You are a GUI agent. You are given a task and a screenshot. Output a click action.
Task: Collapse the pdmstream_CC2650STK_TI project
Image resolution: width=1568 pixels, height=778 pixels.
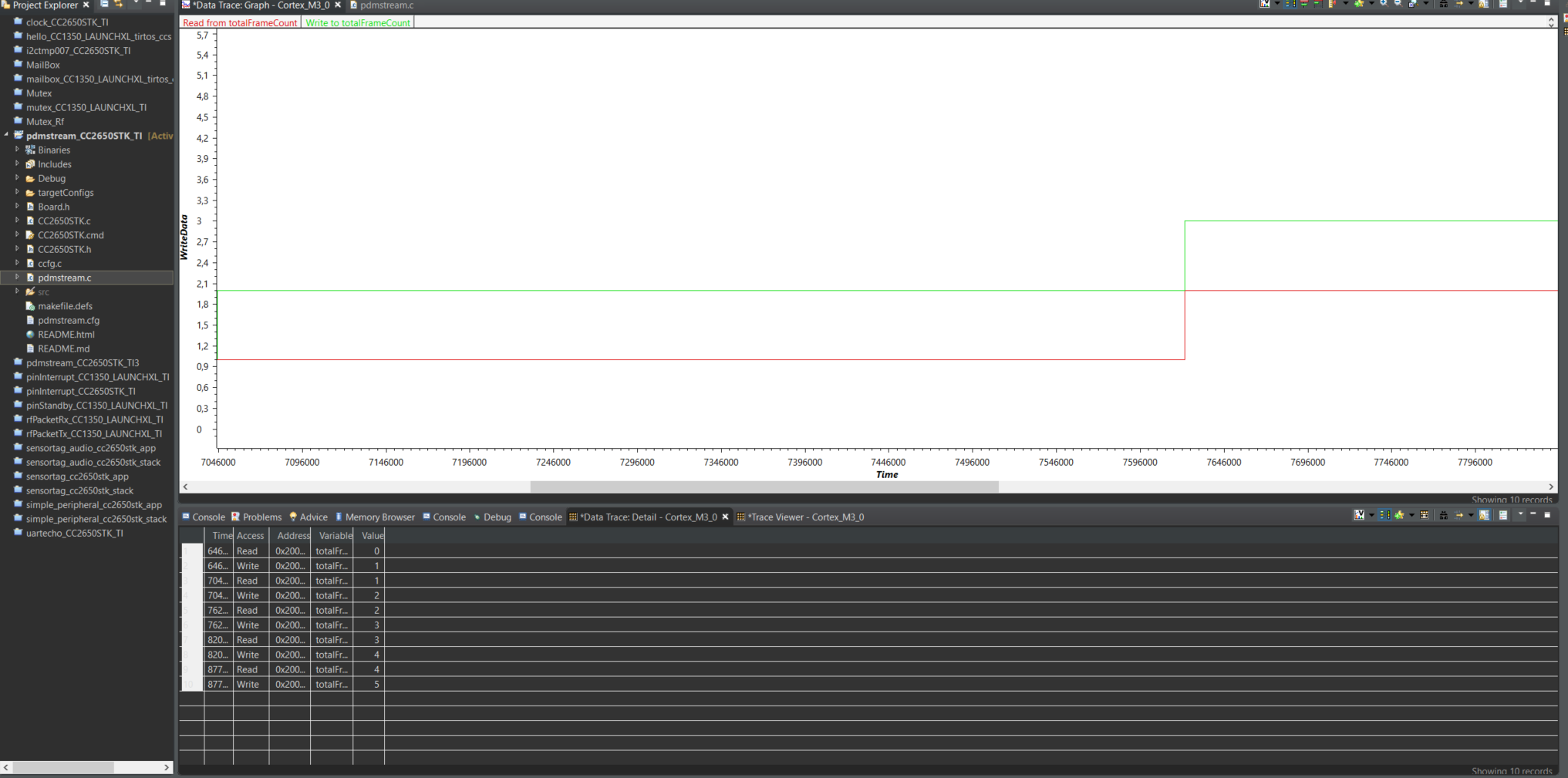[6, 136]
